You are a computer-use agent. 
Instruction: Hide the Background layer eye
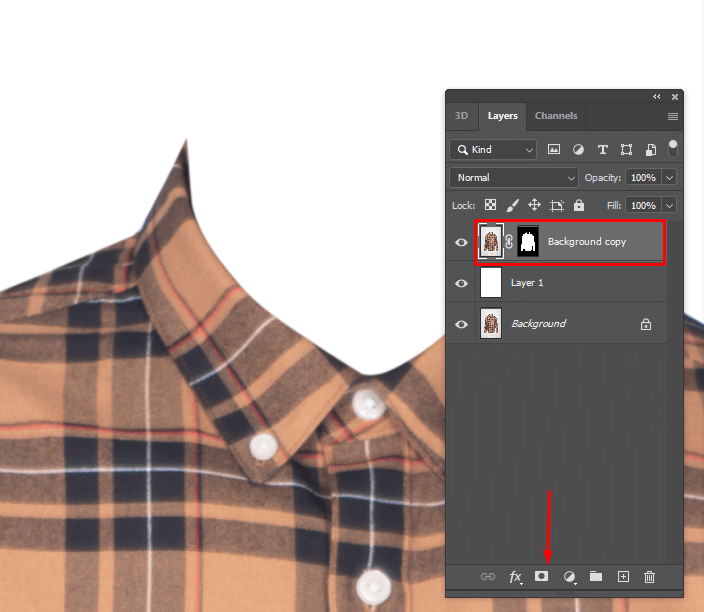tap(461, 324)
